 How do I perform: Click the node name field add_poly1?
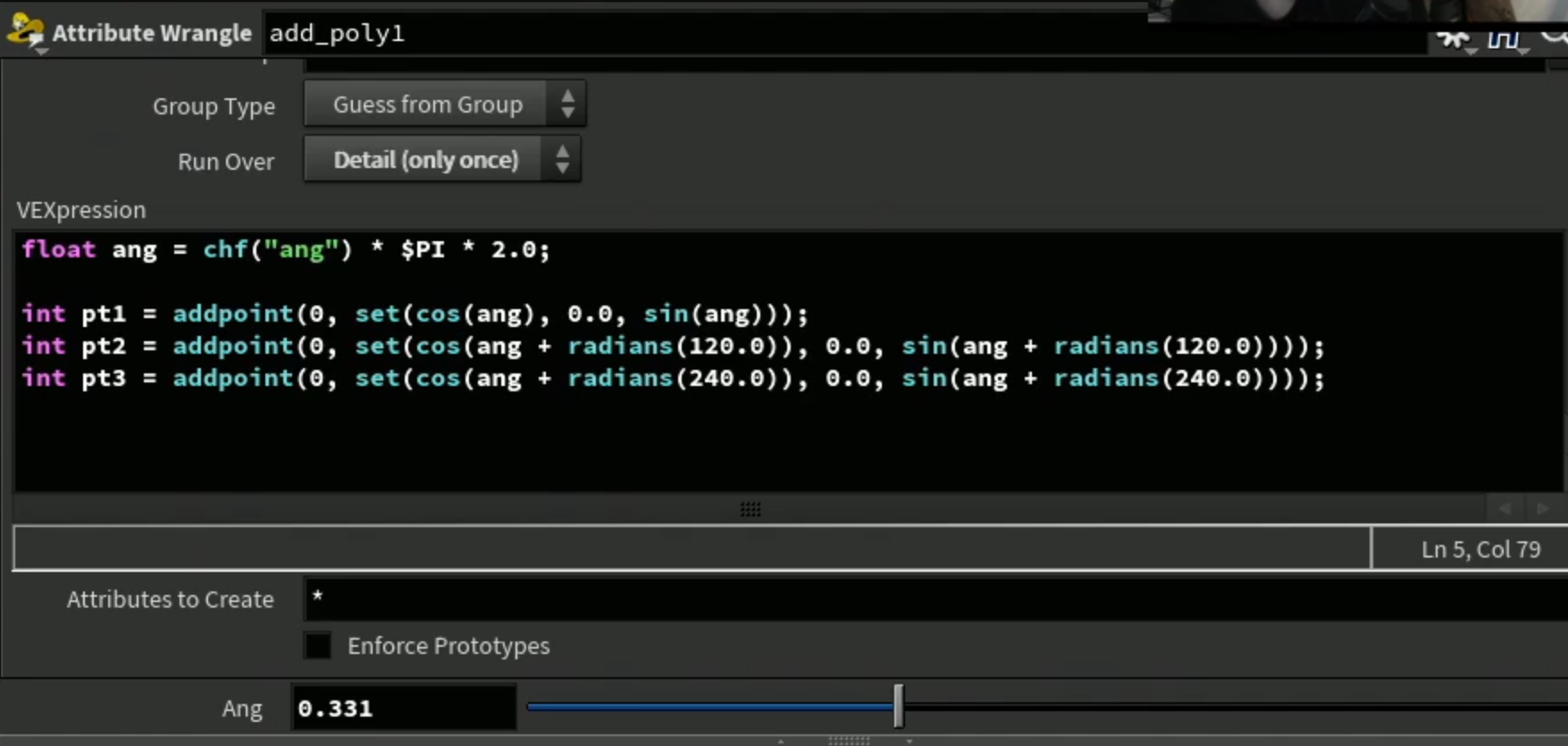(x=844, y=33)
